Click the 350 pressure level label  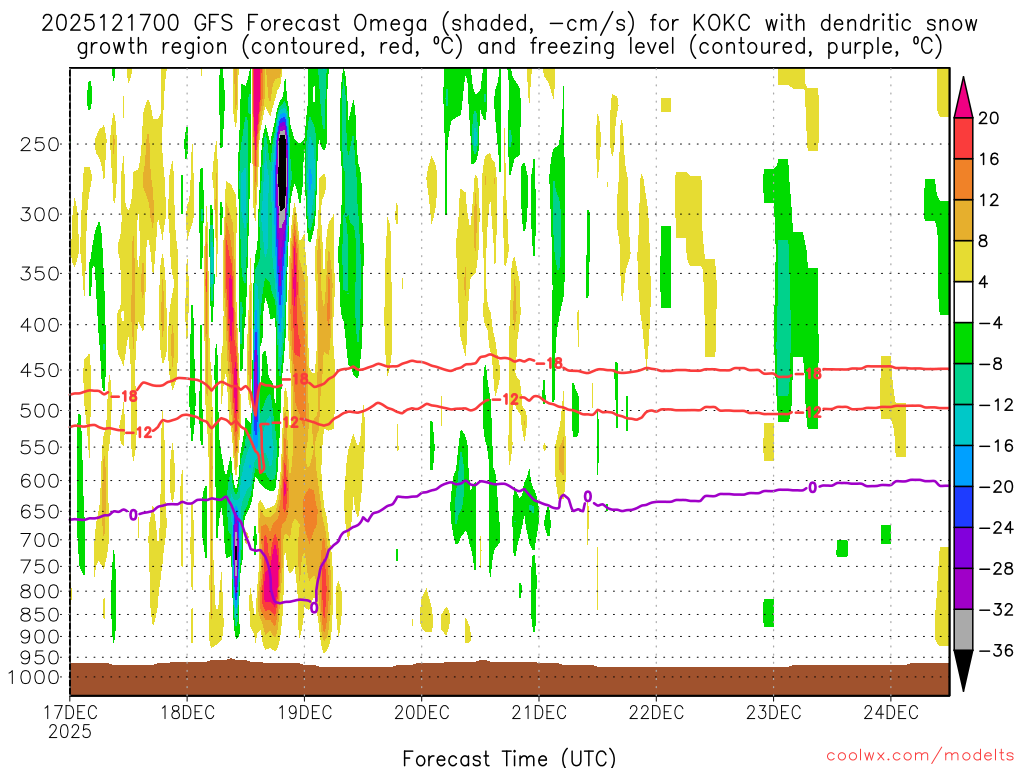coord(40,273)
